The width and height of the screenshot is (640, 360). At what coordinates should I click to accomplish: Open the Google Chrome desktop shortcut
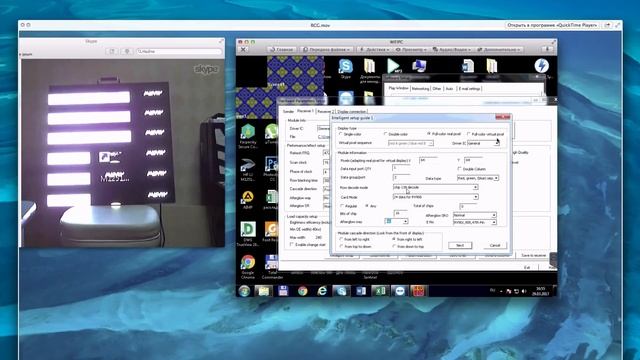coord(248,267)
